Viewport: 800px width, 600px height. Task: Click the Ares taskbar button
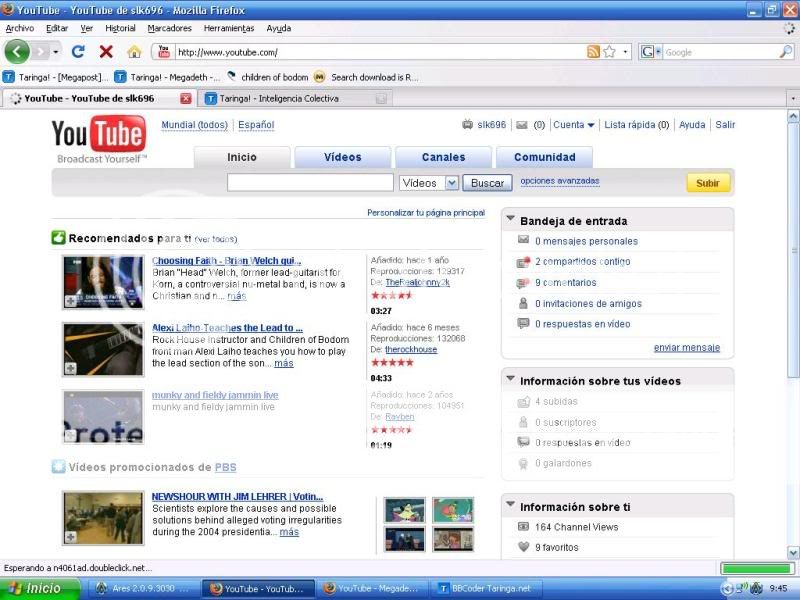[x=142, y=589]
